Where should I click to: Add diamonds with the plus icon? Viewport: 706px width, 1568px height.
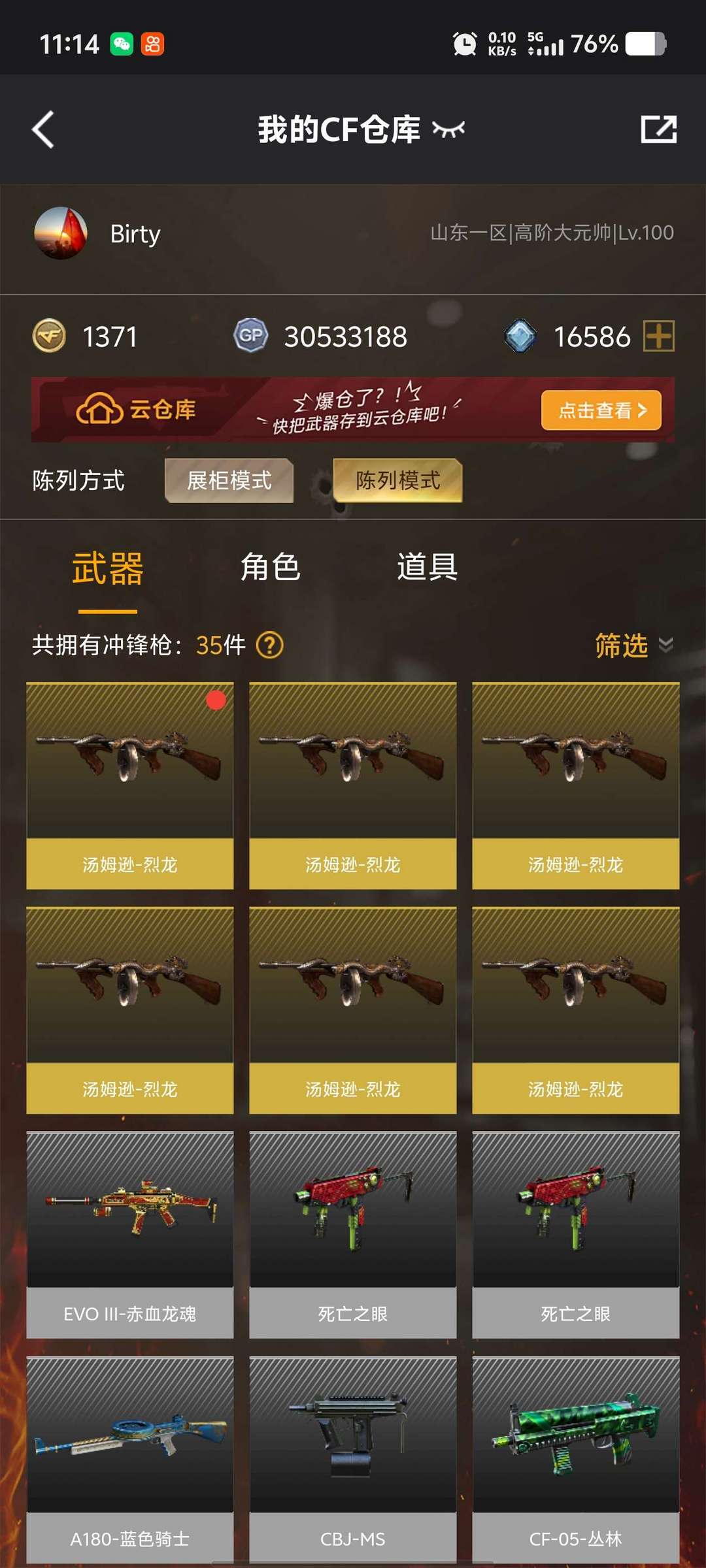coord(659,336)
